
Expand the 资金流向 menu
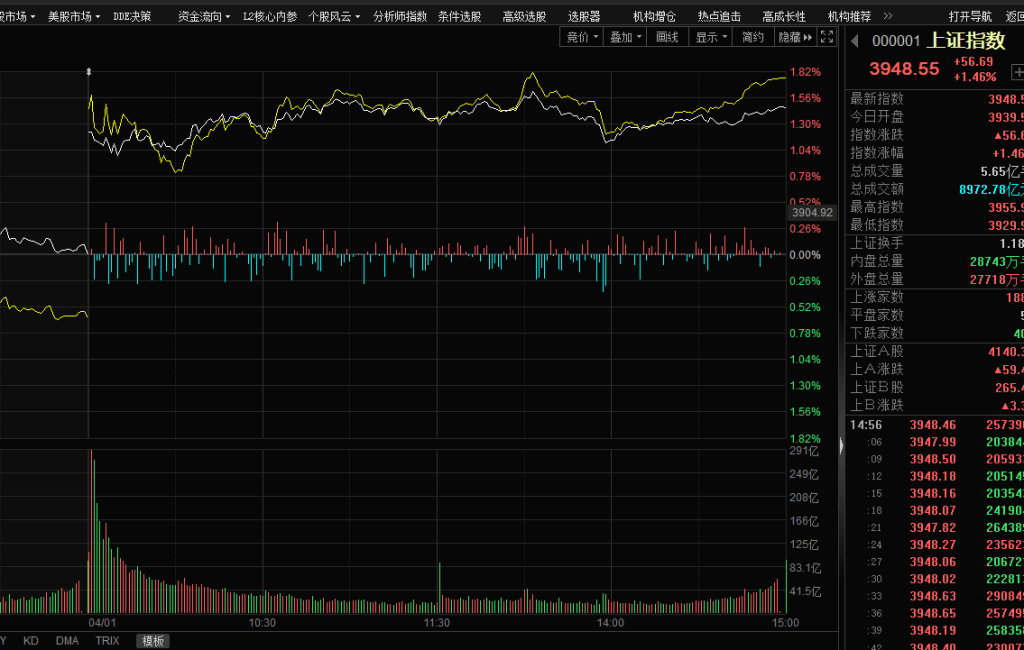203,16
